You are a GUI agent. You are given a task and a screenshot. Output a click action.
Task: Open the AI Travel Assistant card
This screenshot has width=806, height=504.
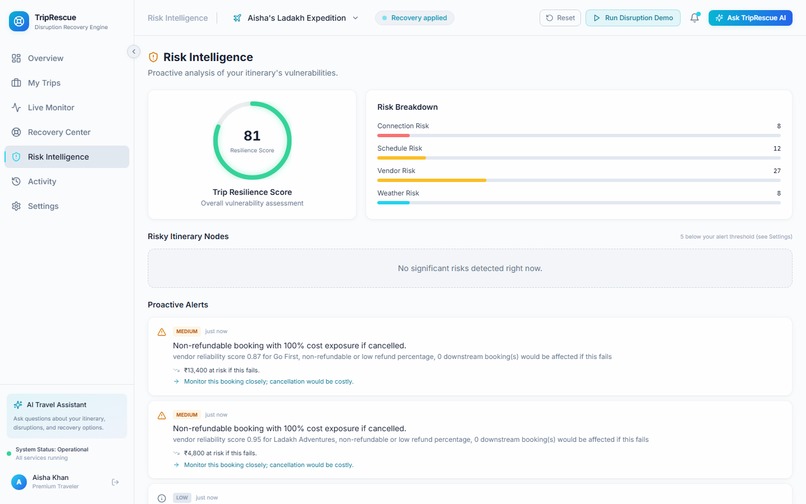click(x=66, y=416)
